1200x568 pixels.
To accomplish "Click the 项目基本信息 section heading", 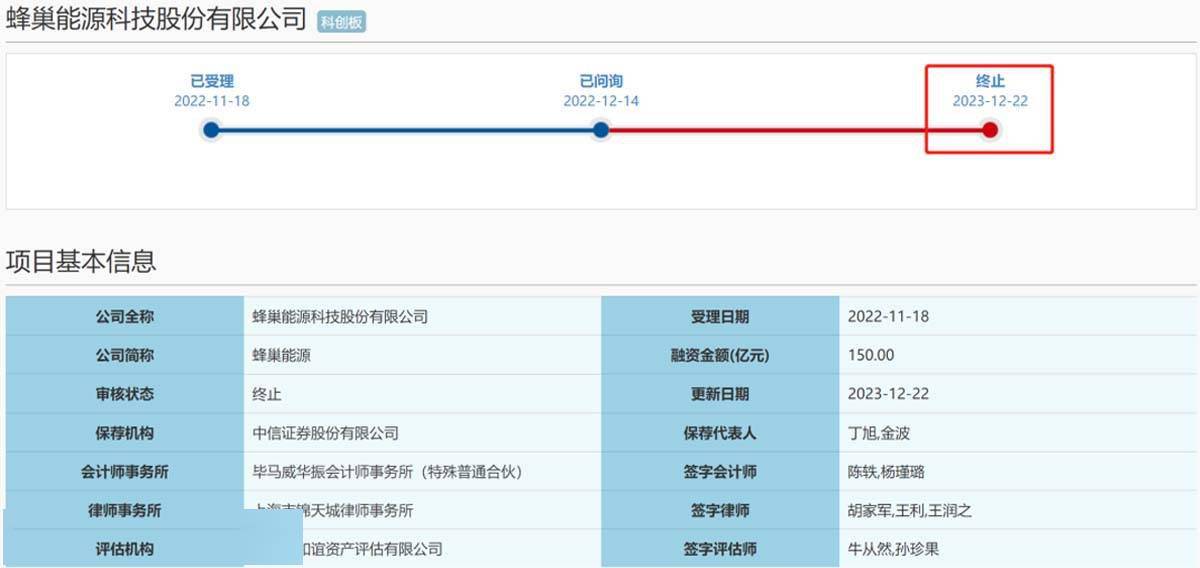I will 81,261.
